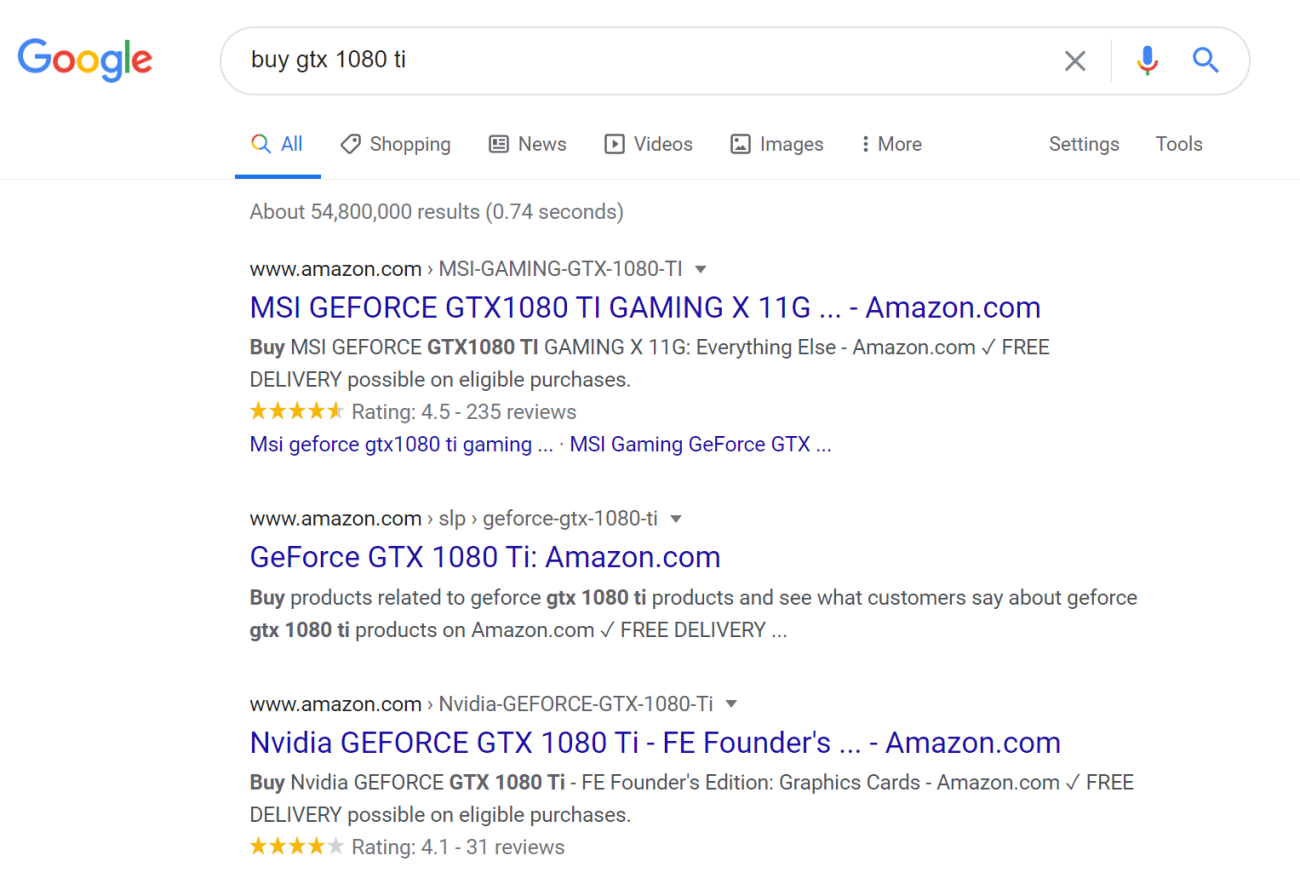1300x890 pixels.
Task: Click the 4.1 star rating icons
Action: point(297,846)
